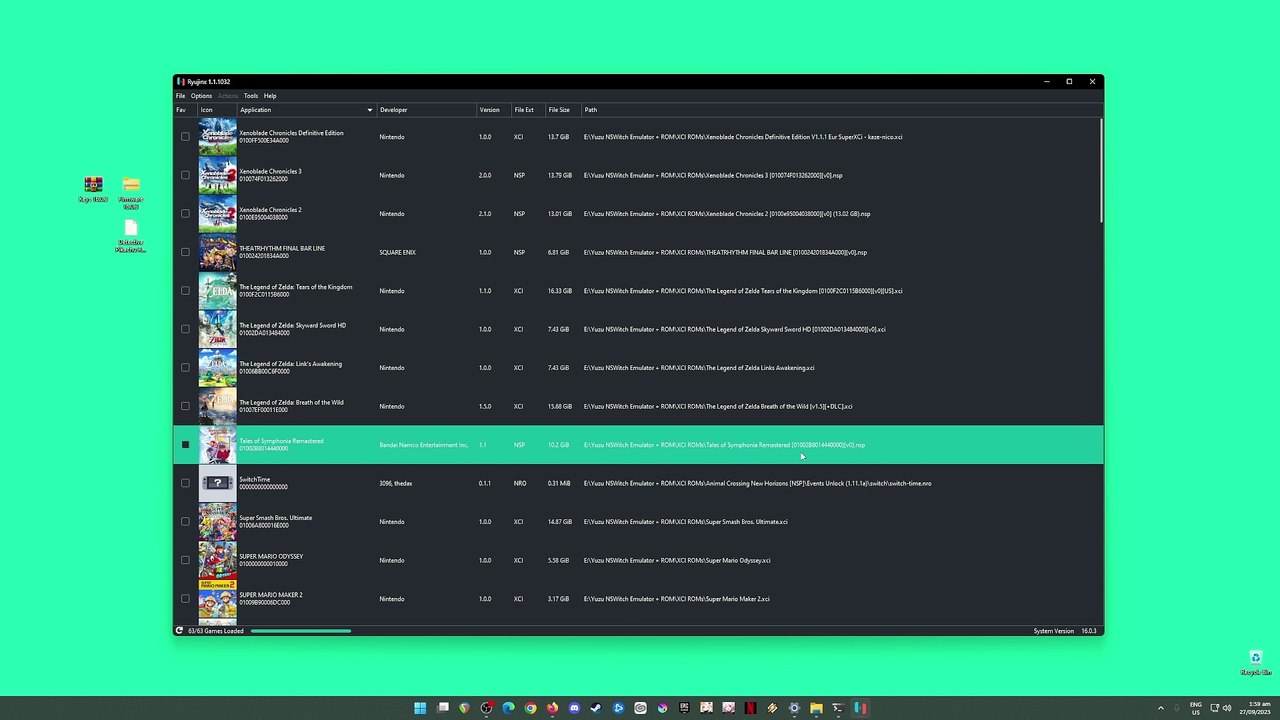The height and width of the screenshot is (720, 1280).
Task: Click the Link's Awakening game icon
Action: click(217, 368)
